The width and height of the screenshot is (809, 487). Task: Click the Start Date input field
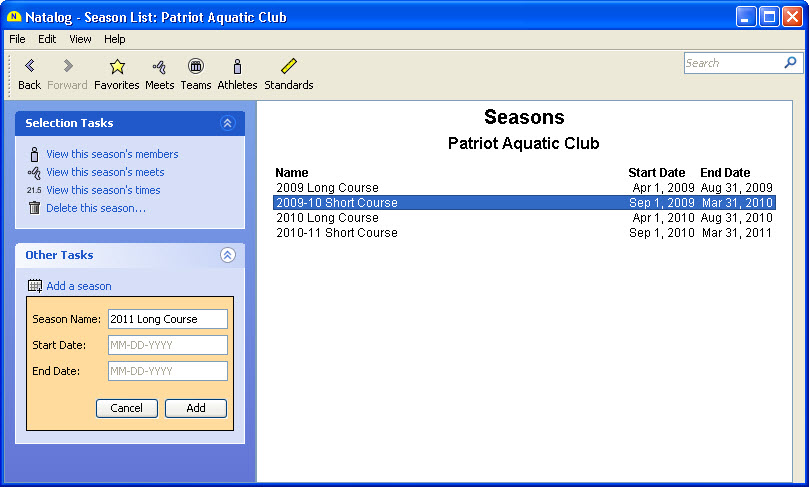tap(167, 345)
